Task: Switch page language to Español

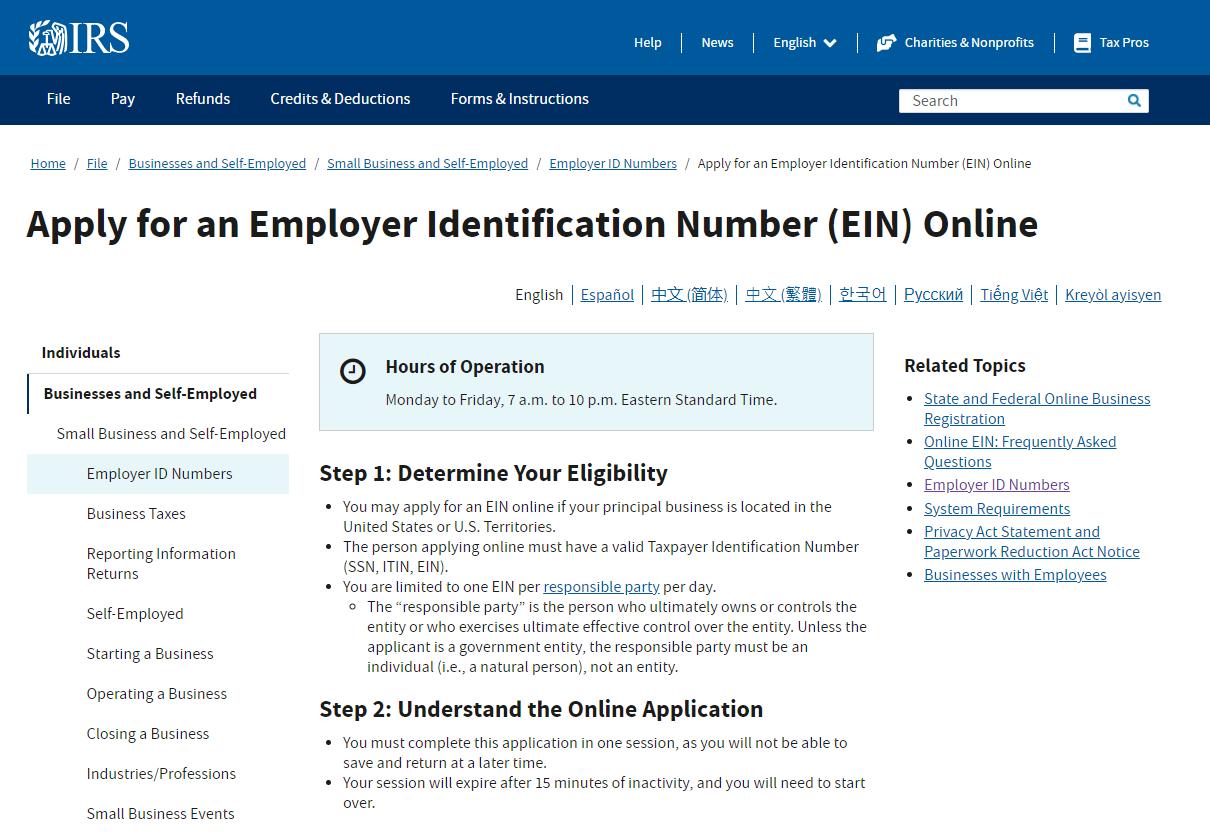Action: pyautogui.click(x=607, y=295)
